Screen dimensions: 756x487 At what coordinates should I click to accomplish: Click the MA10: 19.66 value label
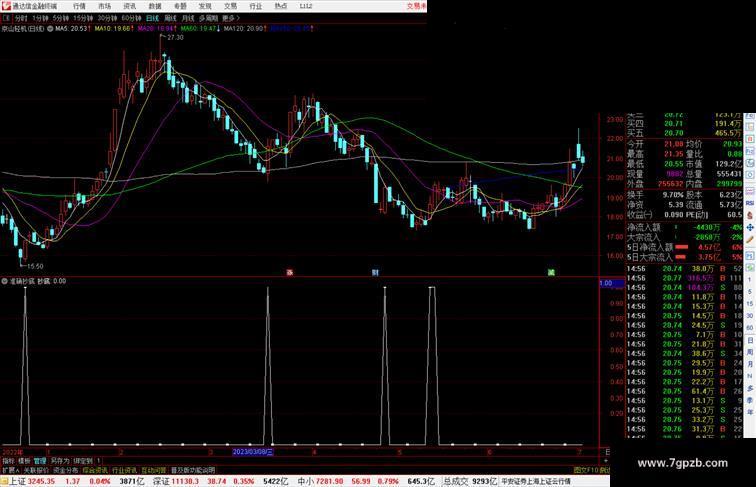point(113,29)
